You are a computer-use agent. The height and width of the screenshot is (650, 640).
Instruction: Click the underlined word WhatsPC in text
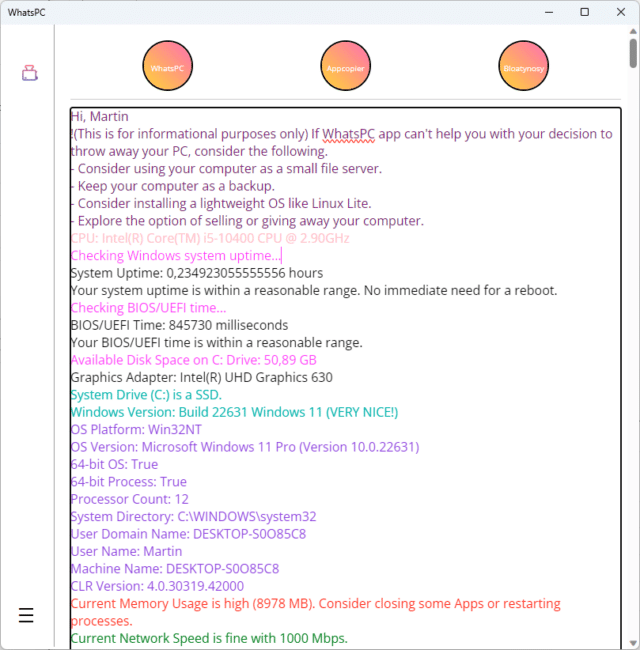coord(349,134)
